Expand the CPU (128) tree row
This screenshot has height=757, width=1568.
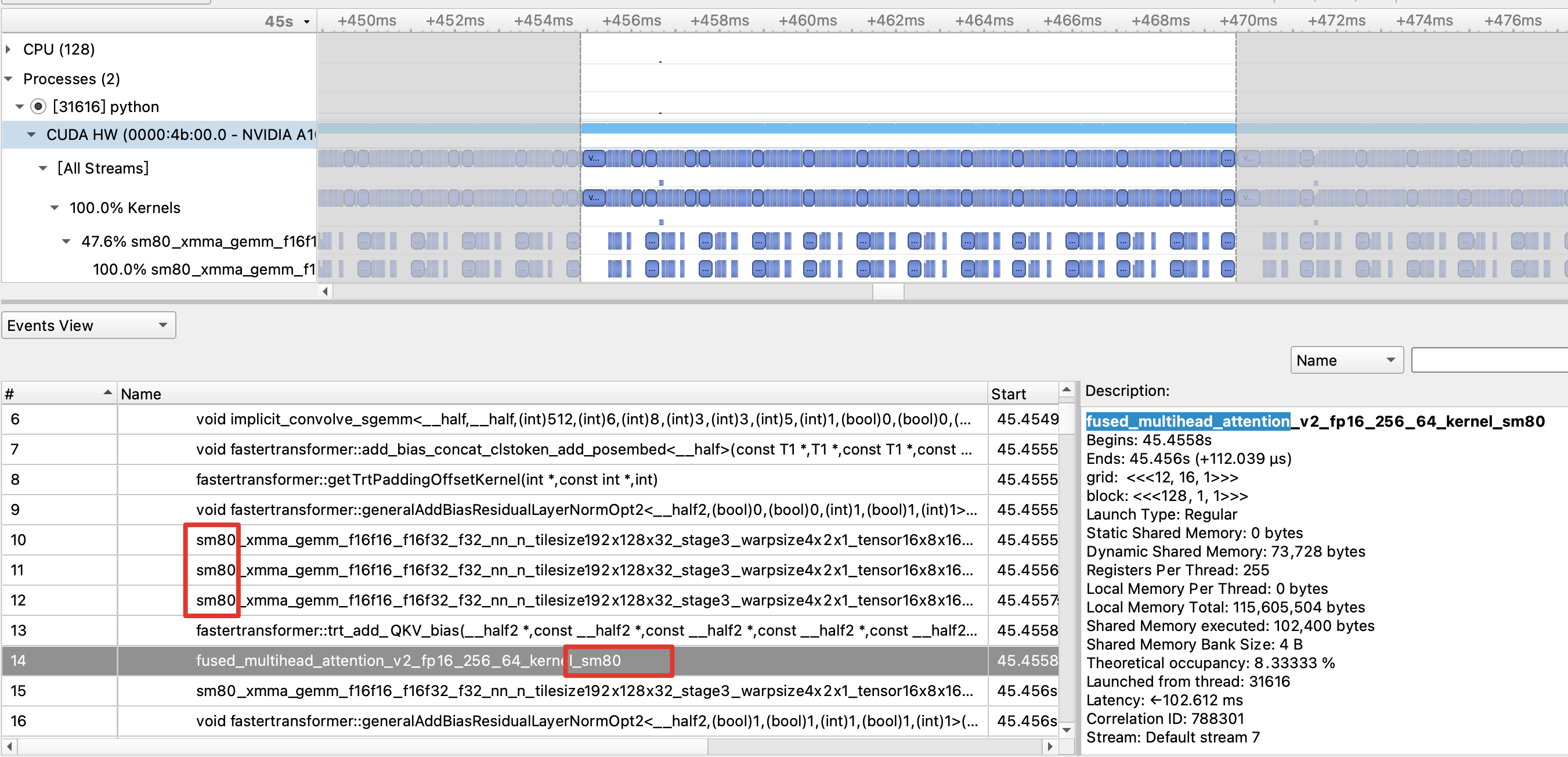[8, 49]
